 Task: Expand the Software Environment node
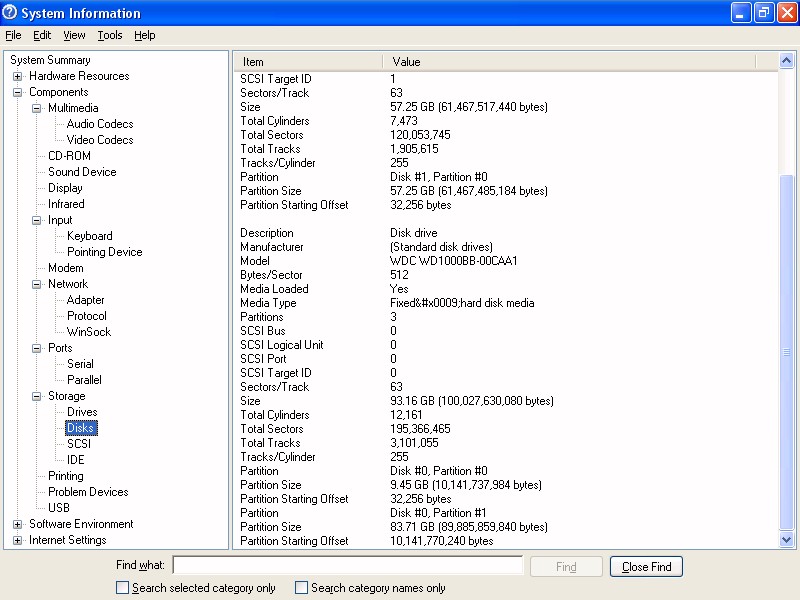[x=17, y=524]
